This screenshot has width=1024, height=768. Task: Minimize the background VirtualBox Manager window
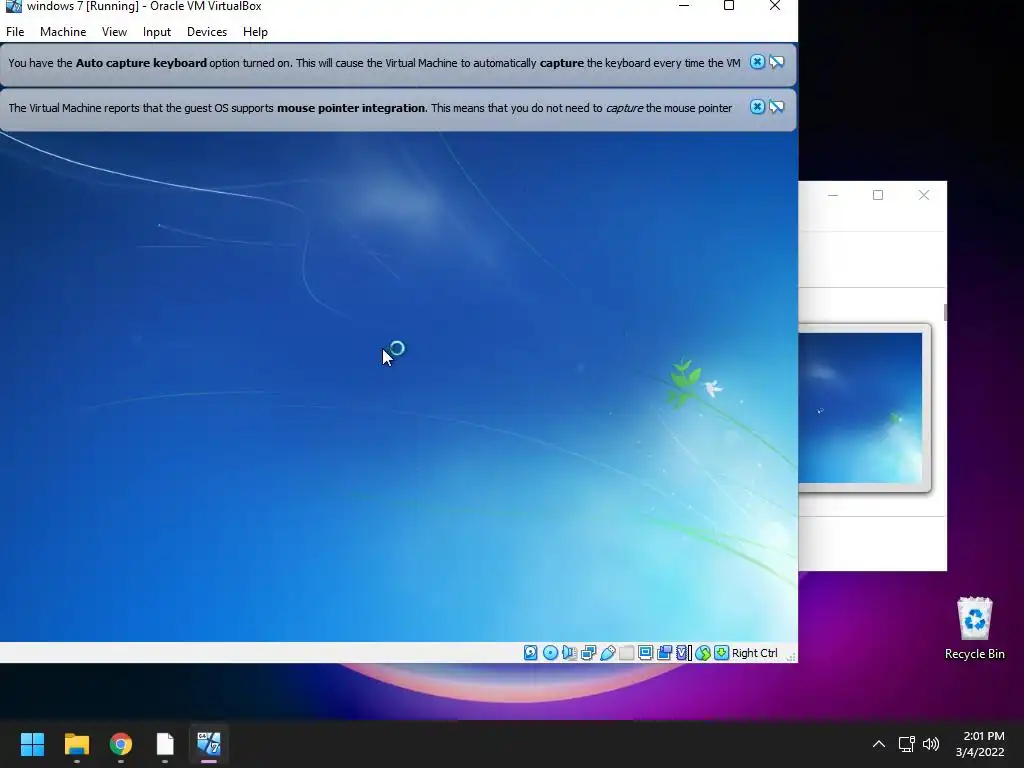pyautogui.click(x=833, y=195)
